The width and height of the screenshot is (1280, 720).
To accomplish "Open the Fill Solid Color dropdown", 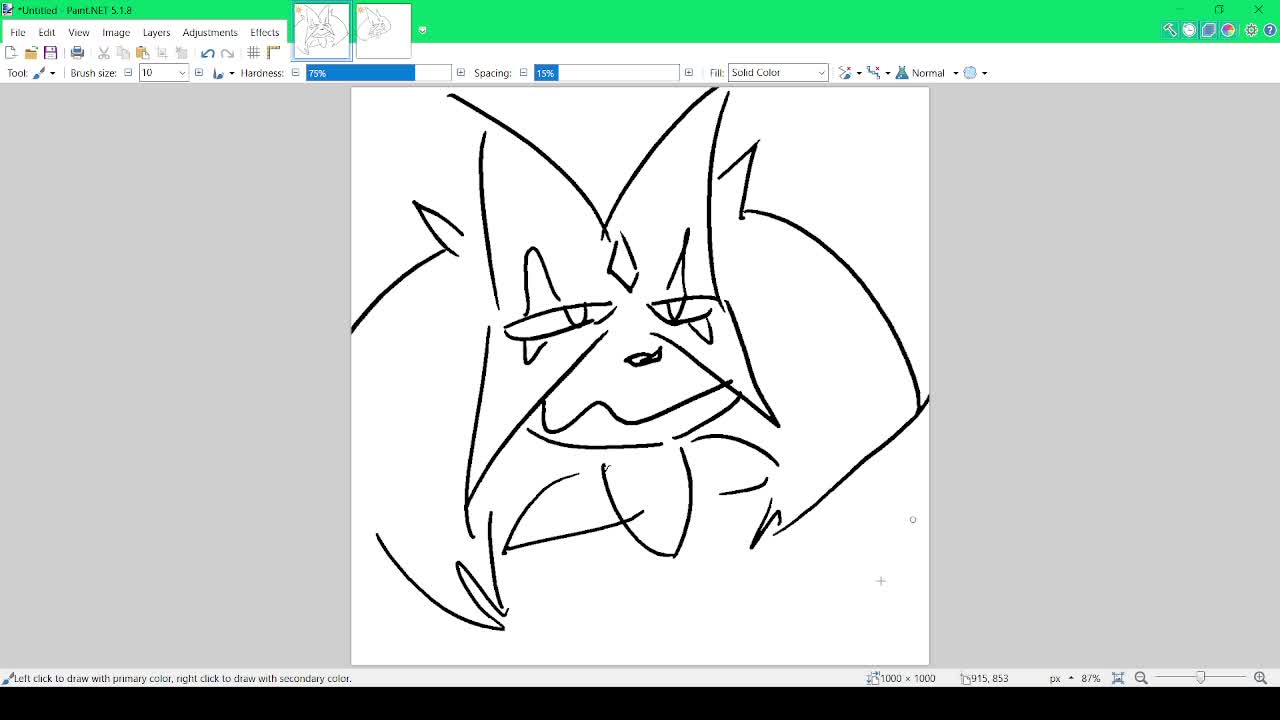I will (x=778, y=73).
